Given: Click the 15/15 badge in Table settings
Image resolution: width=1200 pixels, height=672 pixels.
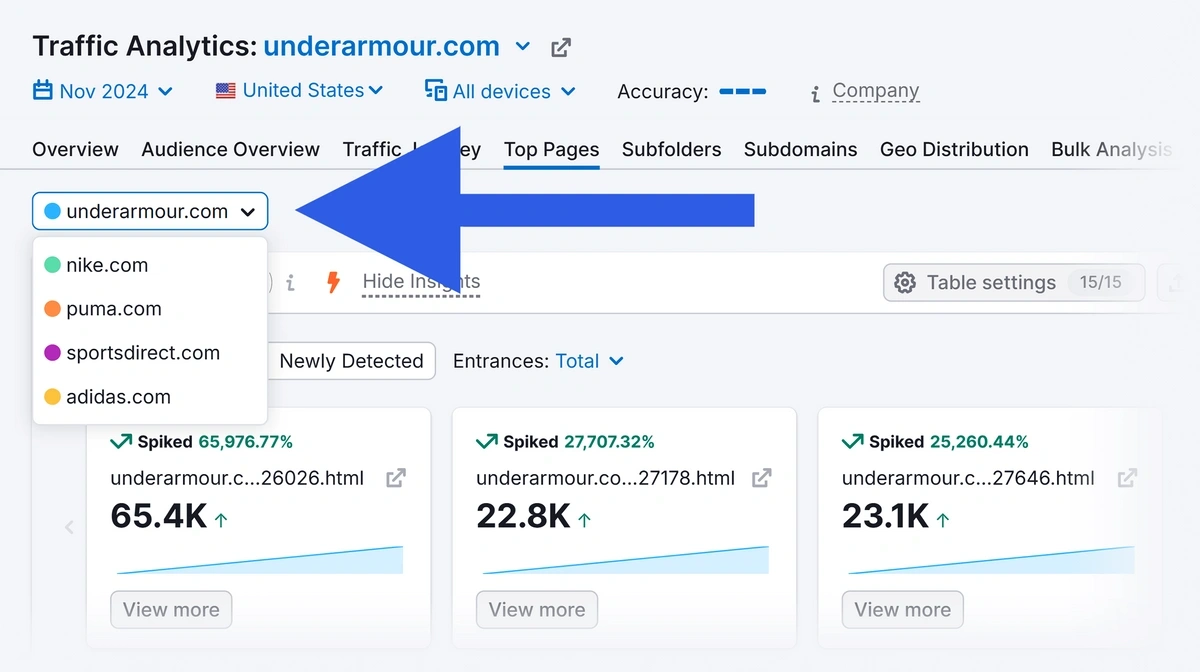Looking at the screenshot, I should (1100, 282).
